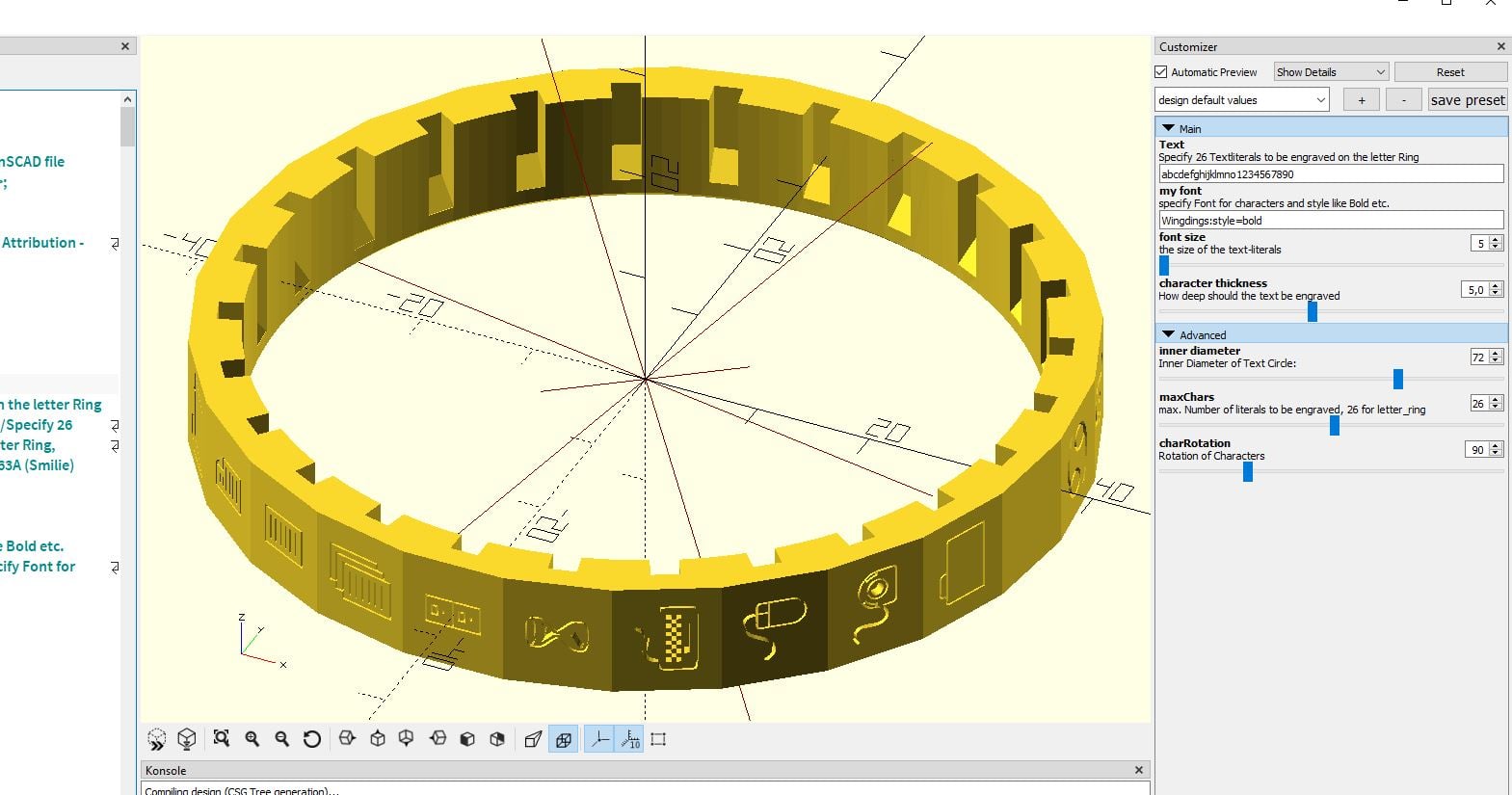Image resolution: width=1512 pixels, height=795 pixels.
Task: Collapse the Main section
Action: 1169,128
